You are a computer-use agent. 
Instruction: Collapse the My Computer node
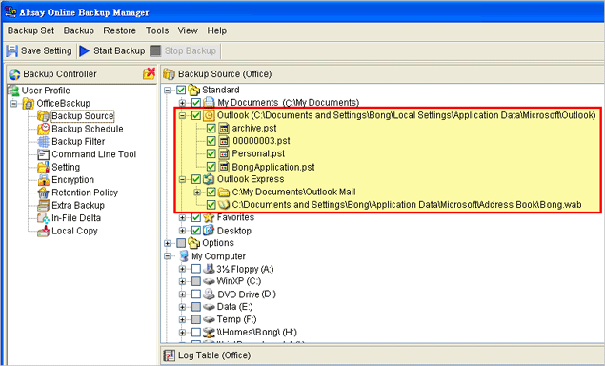tap(167, 256)
